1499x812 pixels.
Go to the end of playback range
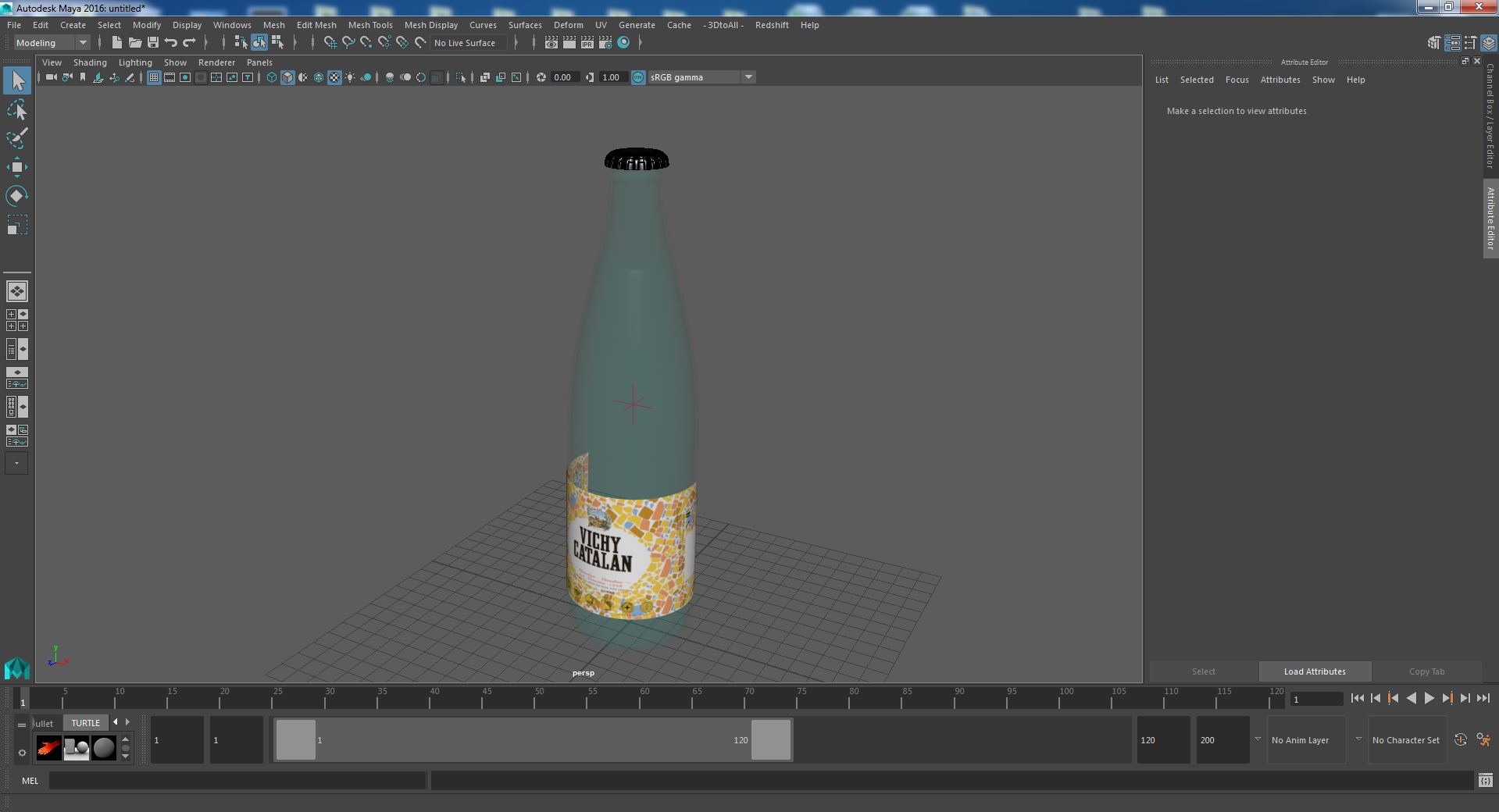tap(1483, 698)
